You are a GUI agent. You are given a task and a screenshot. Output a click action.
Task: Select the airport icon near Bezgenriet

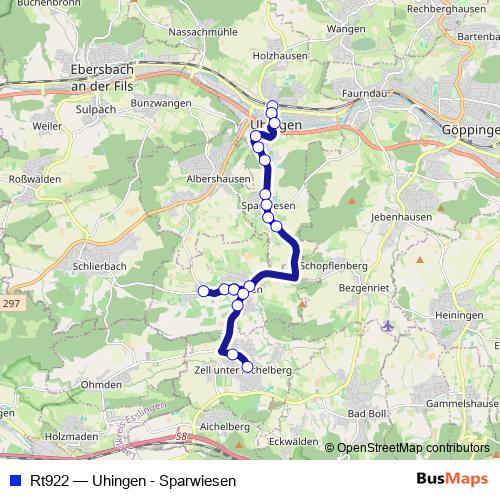click(x=387, y=326)
